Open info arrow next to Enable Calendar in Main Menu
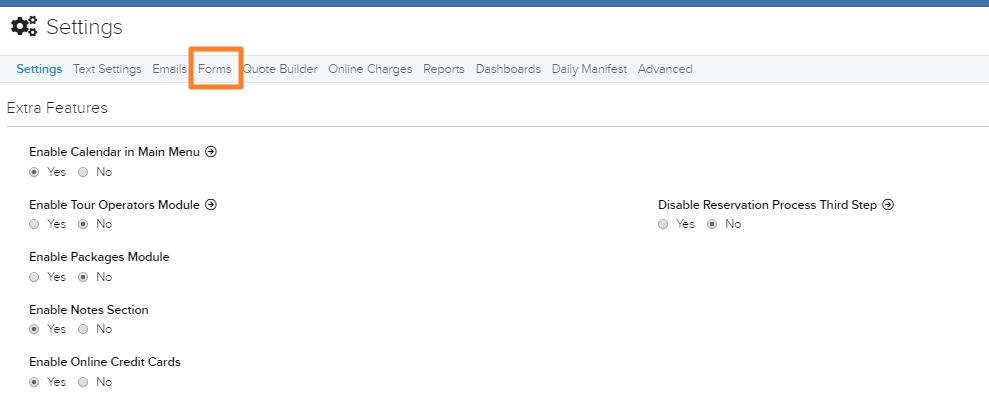Image resolution: width=989 pixels, height=396 pixels. tap(211, 151)
